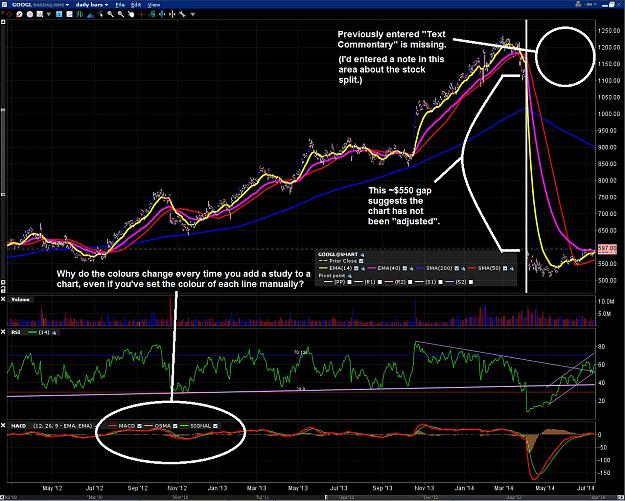Open the View menu
The height and width of the screenshot is (501, 625).
tap(154, 5)
